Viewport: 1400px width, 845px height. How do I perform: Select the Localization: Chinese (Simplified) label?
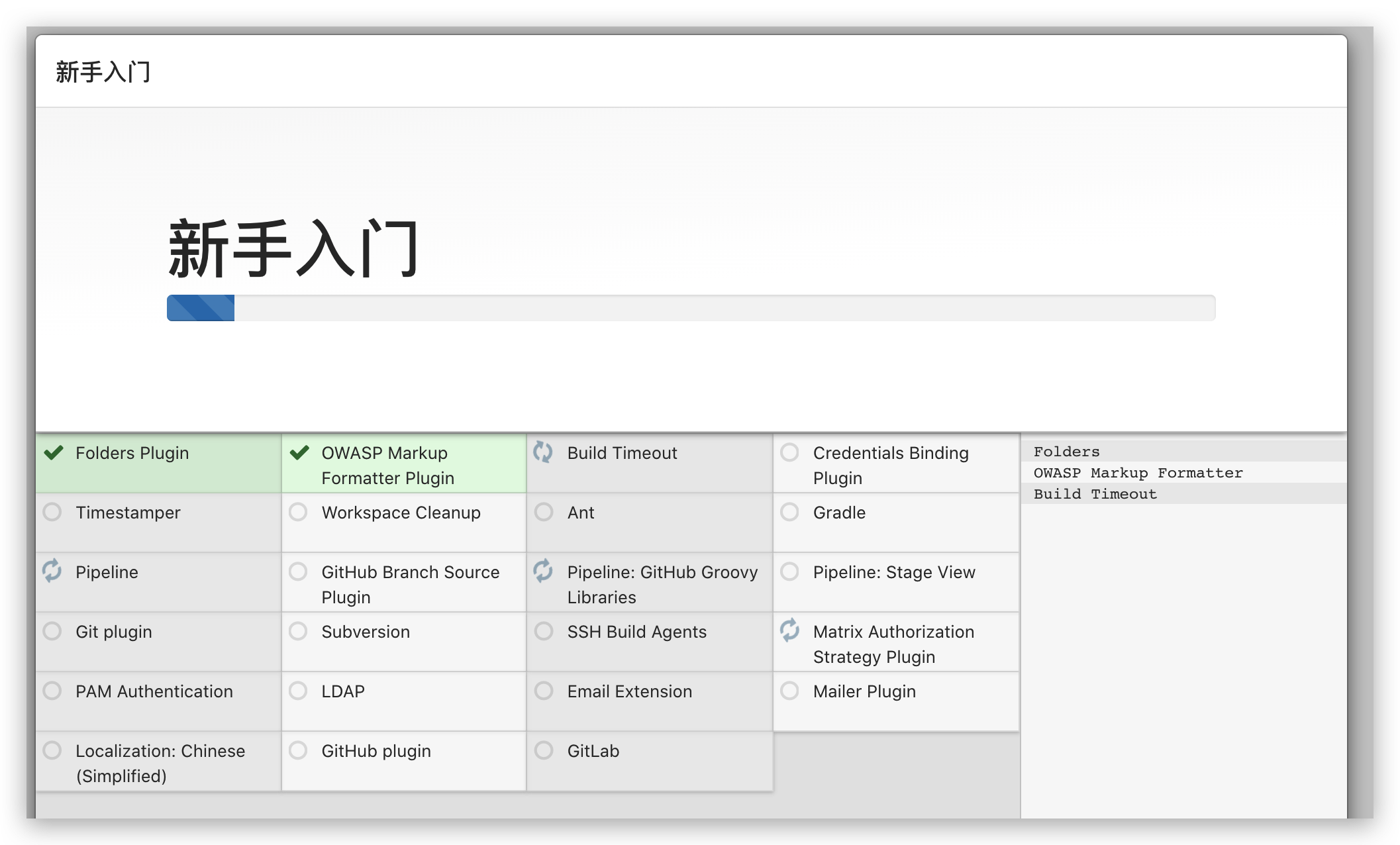click(x=160, y=764)
